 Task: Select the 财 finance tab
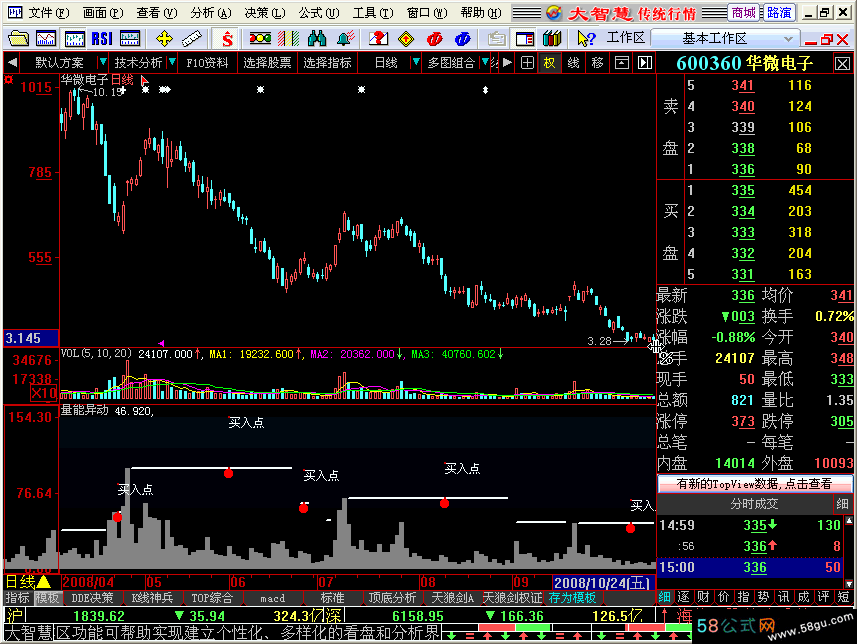(x=704, y=597)
